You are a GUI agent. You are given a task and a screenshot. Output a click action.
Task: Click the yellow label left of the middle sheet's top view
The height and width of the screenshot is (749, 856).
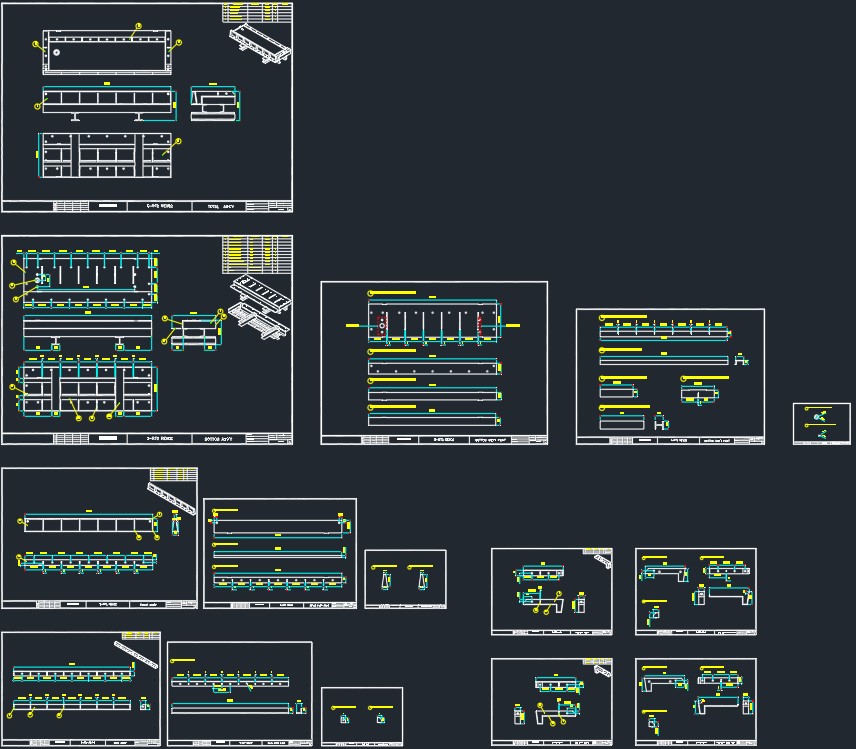click(353, 325)
